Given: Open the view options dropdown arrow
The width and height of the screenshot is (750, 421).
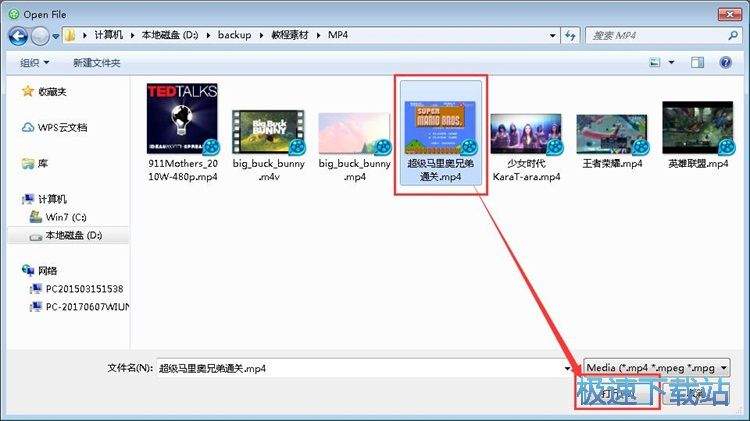Looking at the screenshot, I should [x=671, y=63].
